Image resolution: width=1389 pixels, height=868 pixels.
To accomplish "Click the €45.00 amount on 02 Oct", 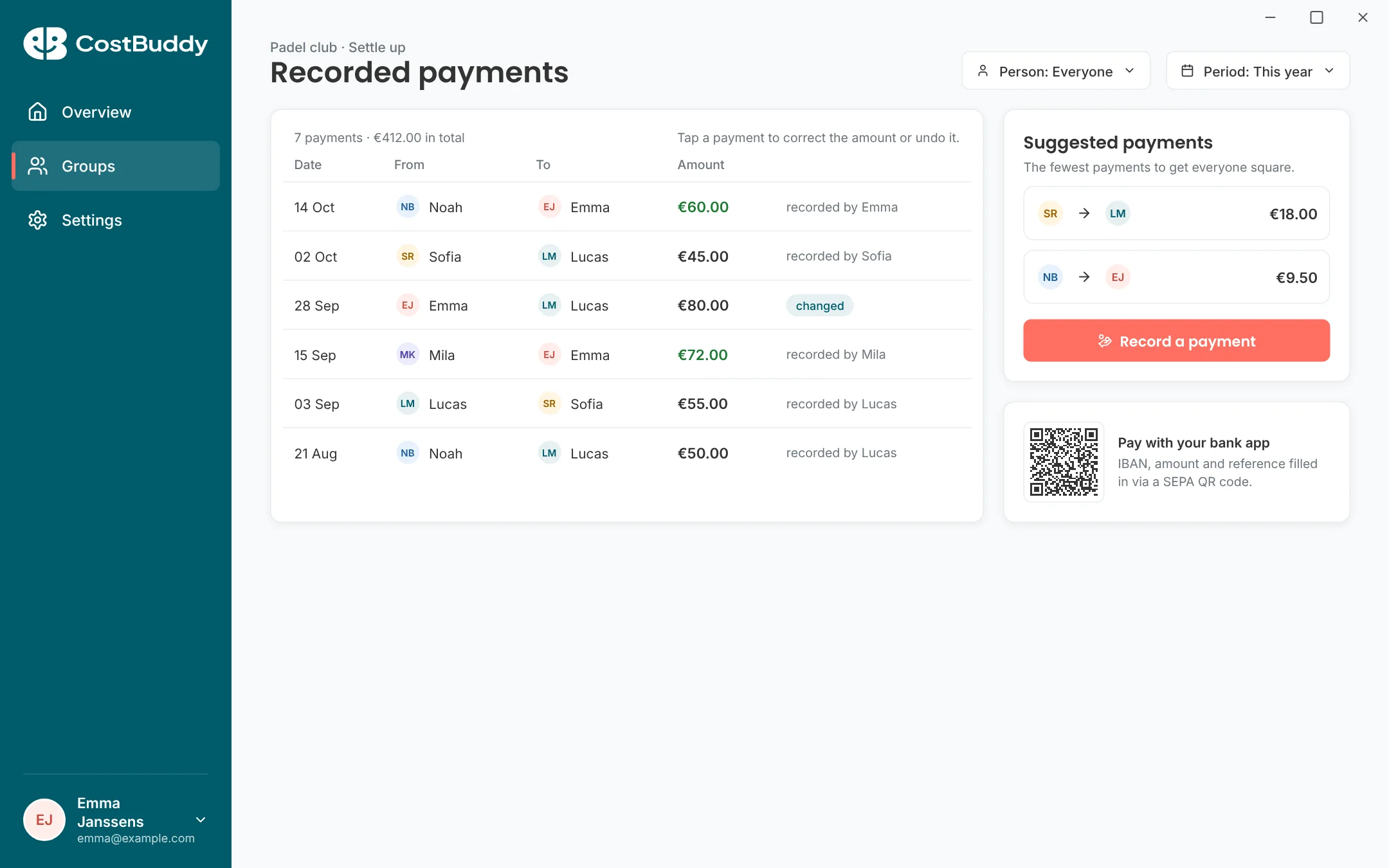I will (703, 257).
